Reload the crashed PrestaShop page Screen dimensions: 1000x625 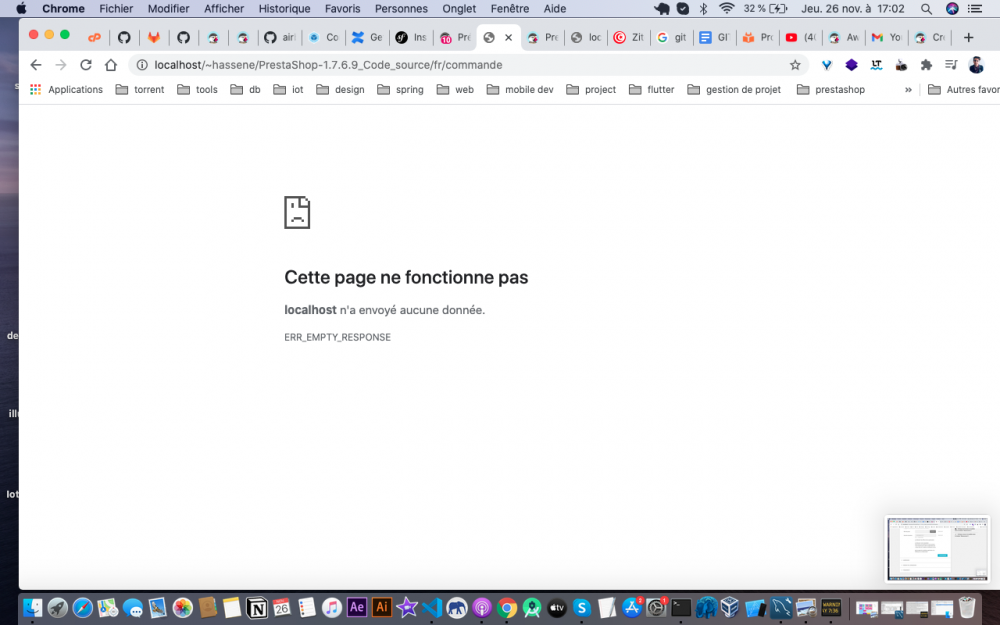click(86, 63)
